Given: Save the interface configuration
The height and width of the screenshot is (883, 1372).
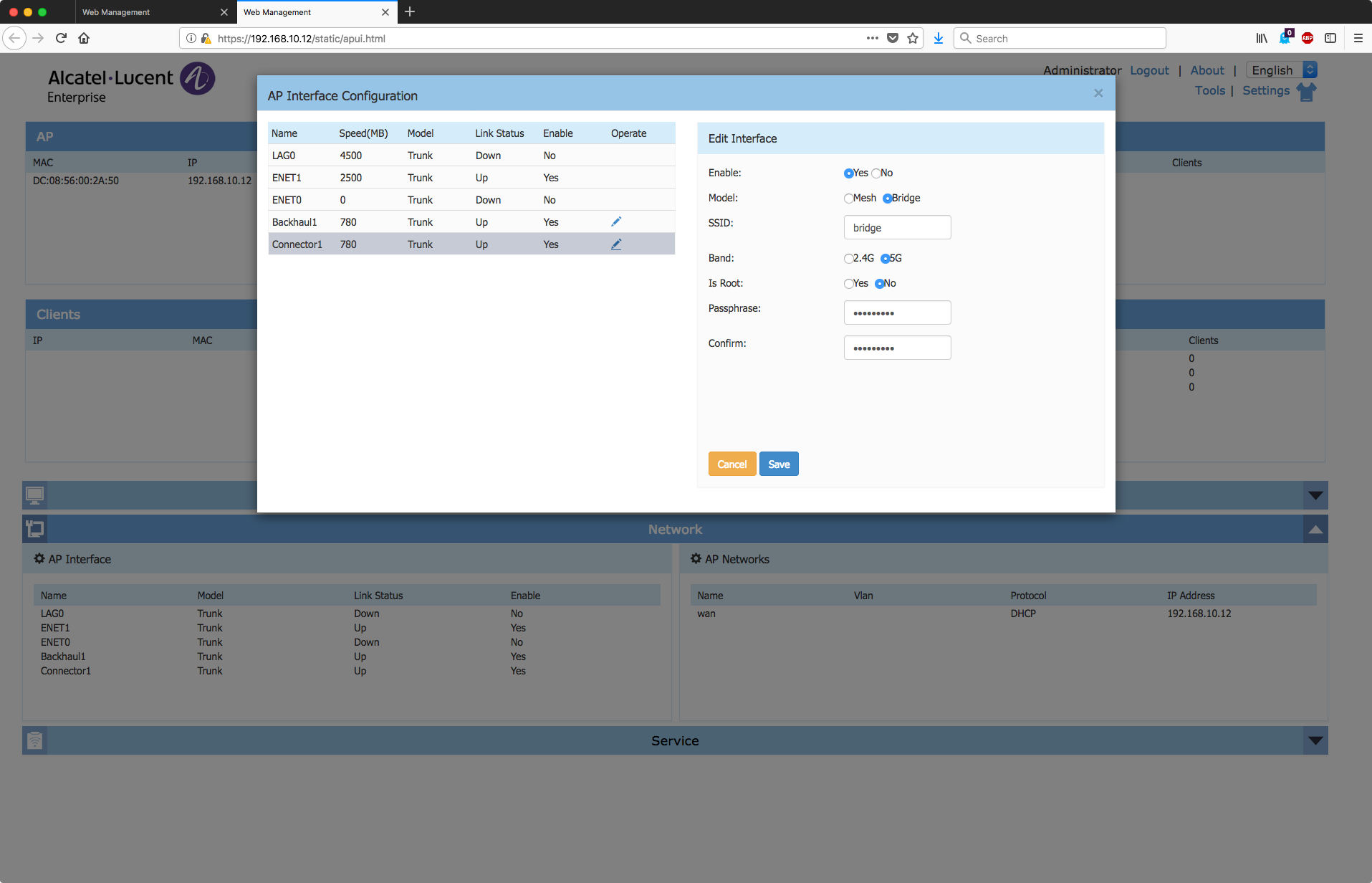Looking at the screenshot, I should [x=779, y=464].
